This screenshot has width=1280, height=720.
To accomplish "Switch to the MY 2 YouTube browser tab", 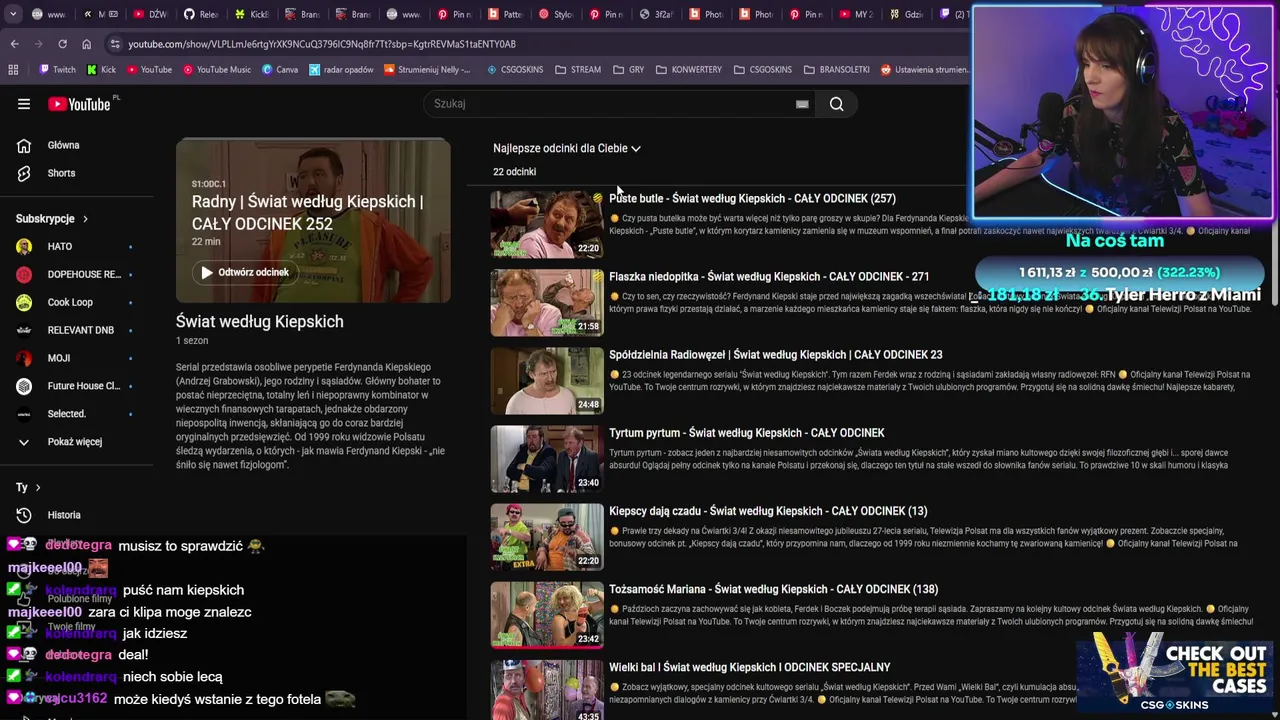I will (855, 14).
